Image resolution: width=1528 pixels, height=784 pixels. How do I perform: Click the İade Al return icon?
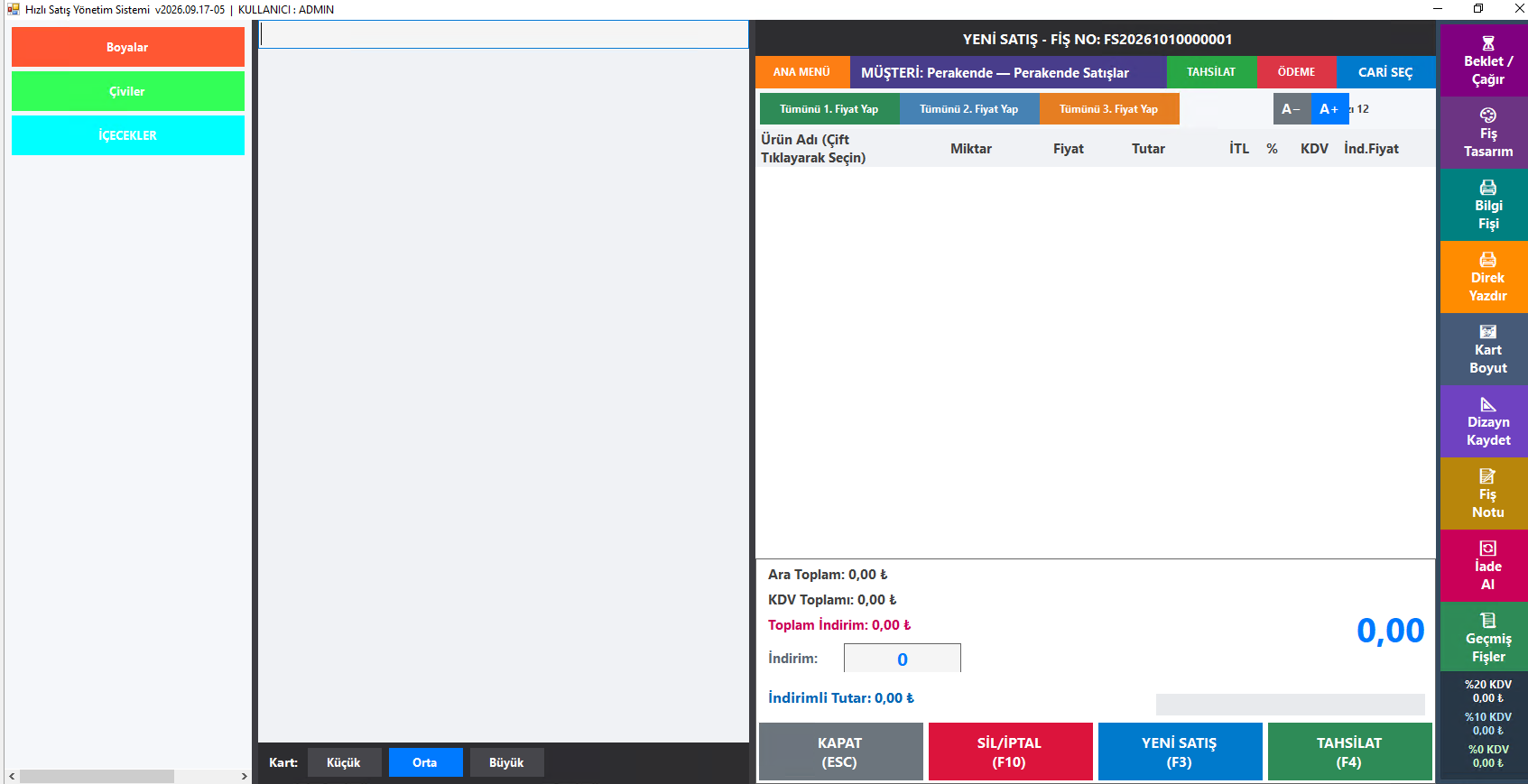click(1488, 549)
